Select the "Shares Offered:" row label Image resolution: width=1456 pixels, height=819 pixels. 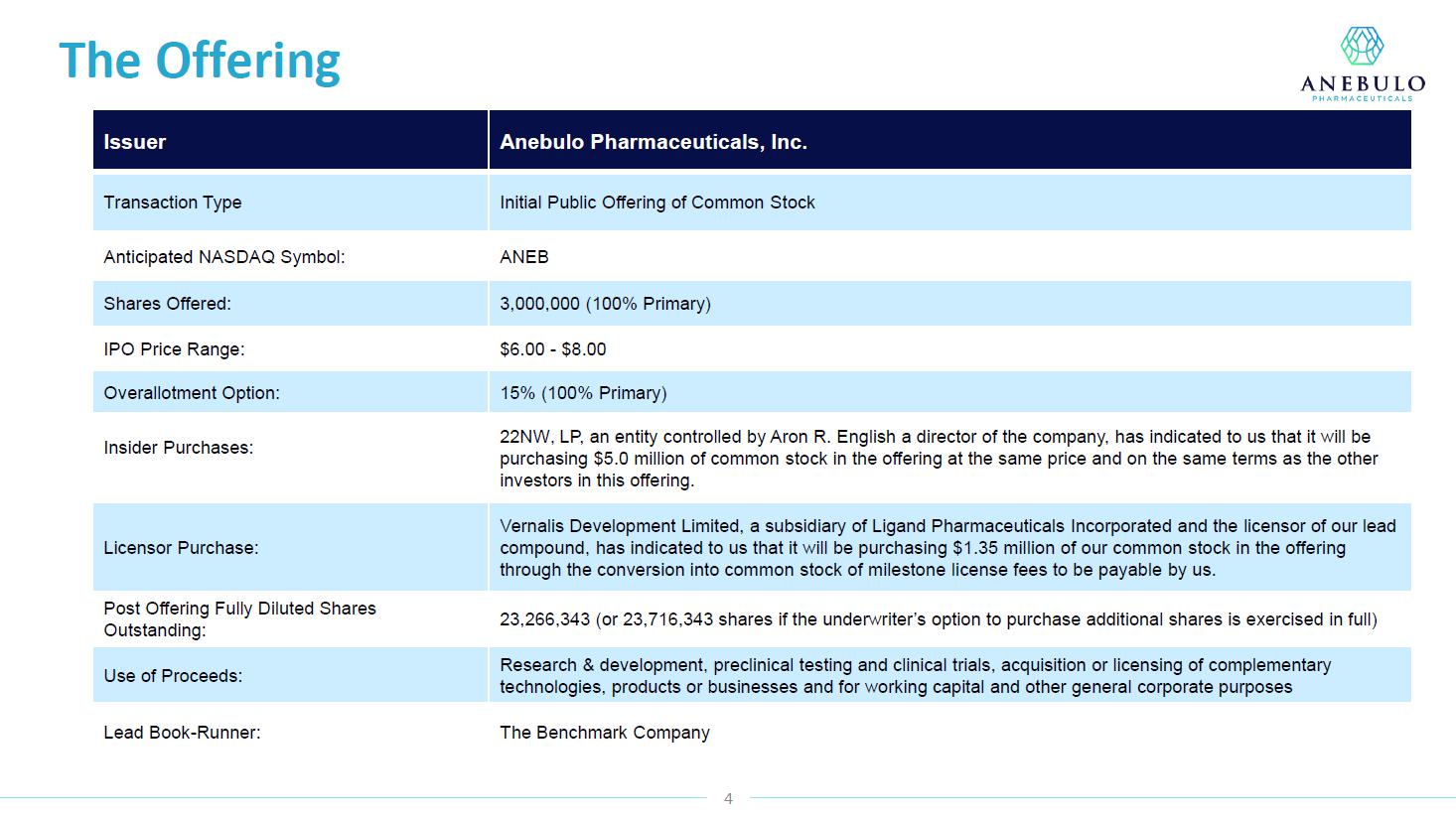(x=167, y=304)
